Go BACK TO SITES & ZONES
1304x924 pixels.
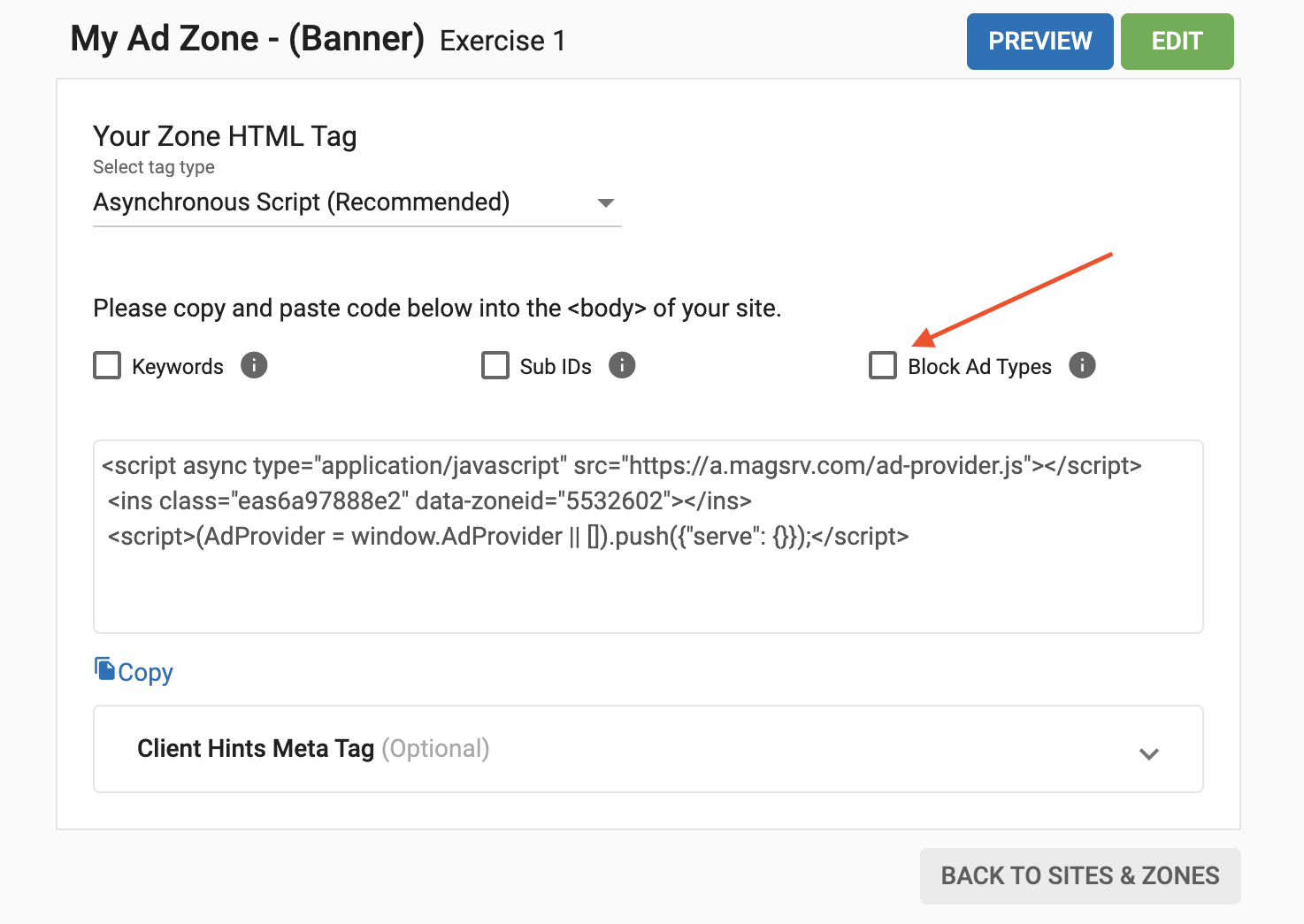click(x=1080, y=875)
